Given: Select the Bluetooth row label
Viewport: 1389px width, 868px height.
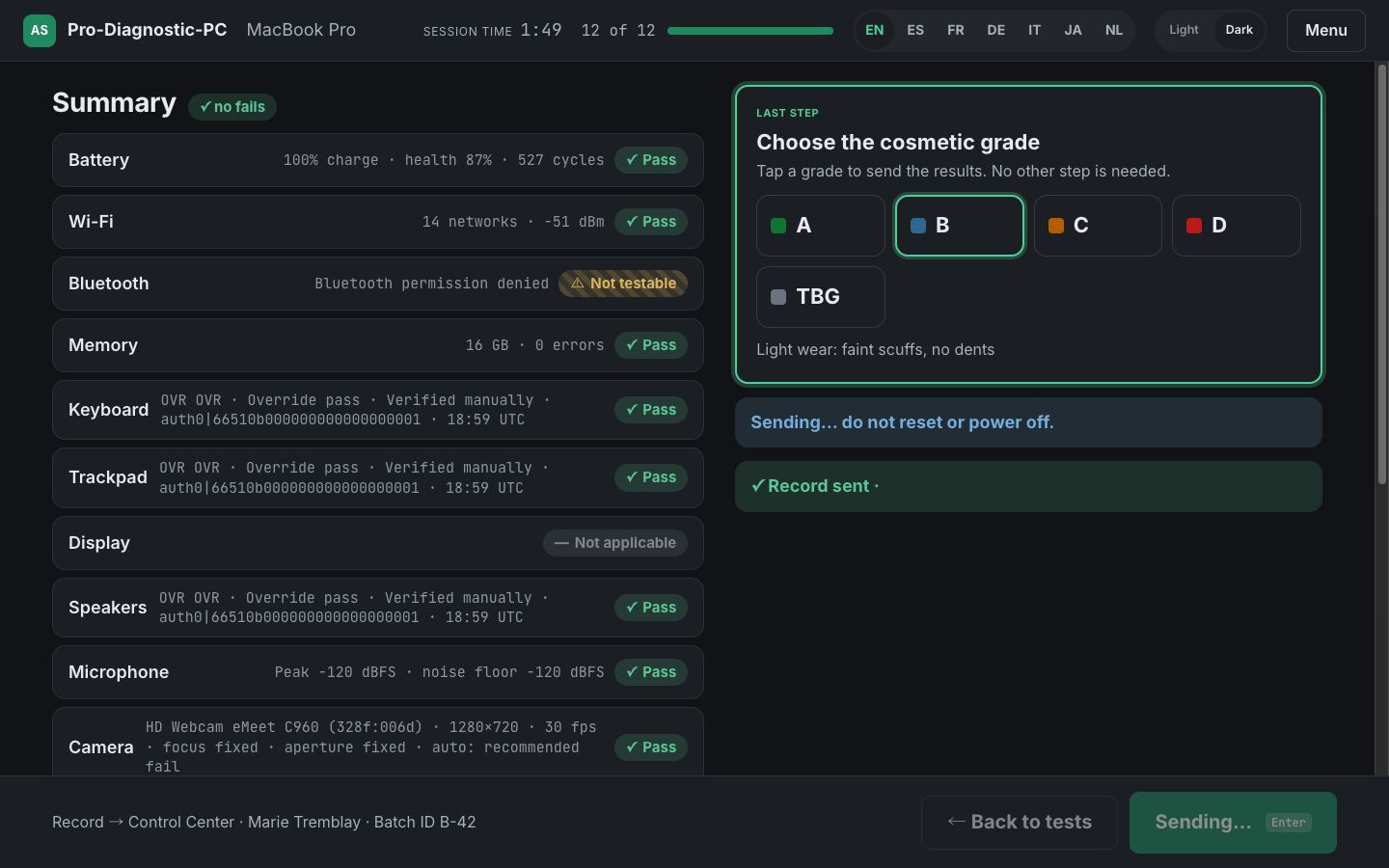Looking at the screenshot, I should coord(109,284).
